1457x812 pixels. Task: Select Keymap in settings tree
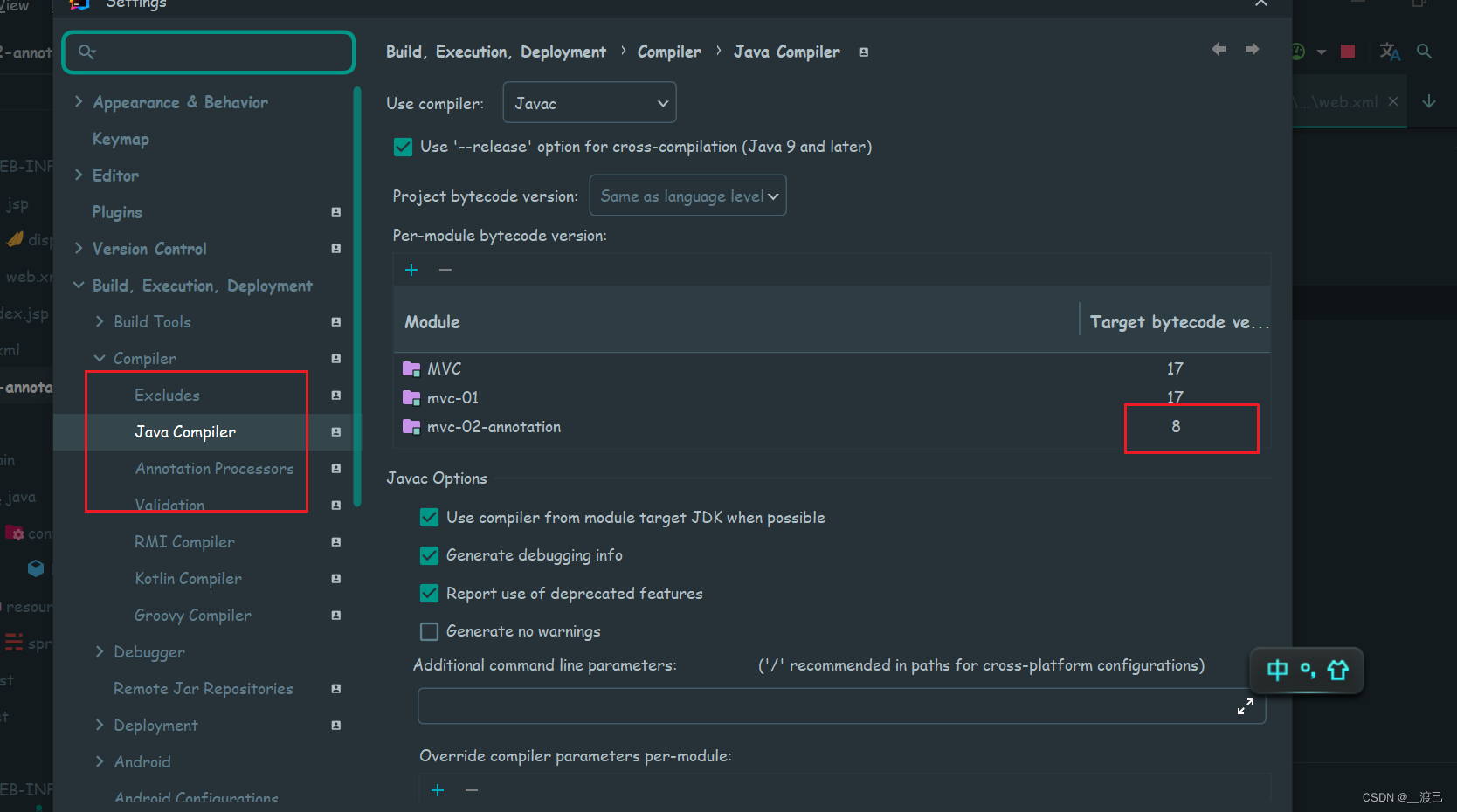(x=121, y=139)
